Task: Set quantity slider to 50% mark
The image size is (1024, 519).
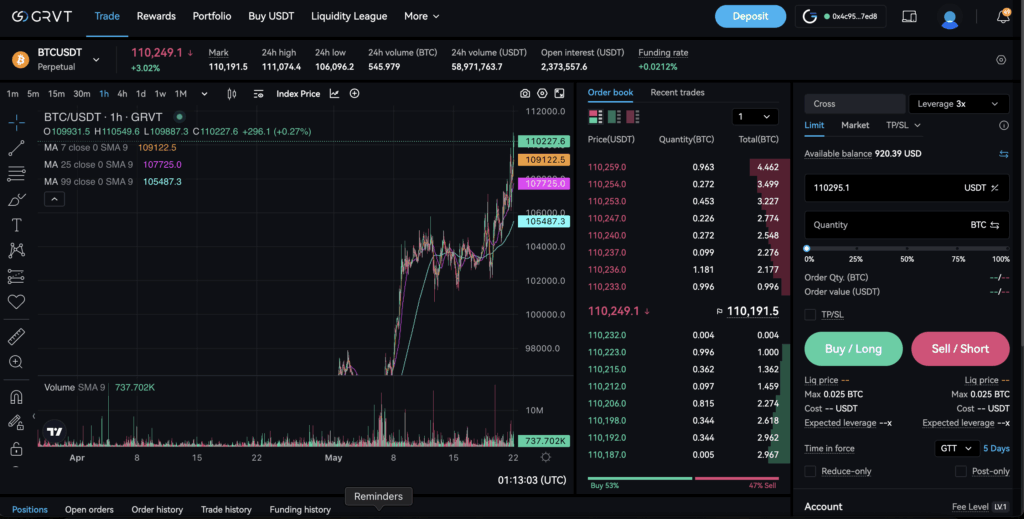Action: 907,249
